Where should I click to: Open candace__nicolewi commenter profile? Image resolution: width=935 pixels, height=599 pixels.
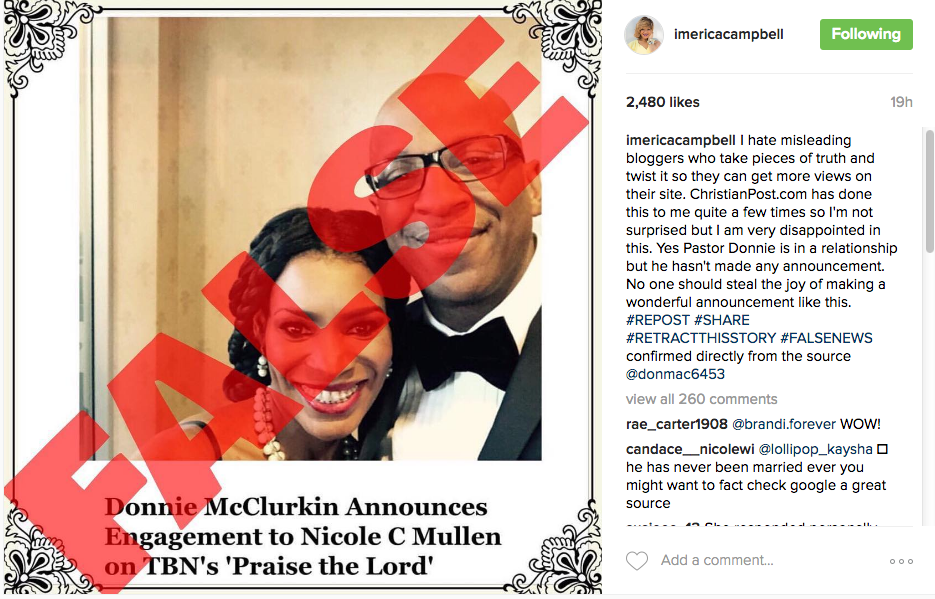689,449
